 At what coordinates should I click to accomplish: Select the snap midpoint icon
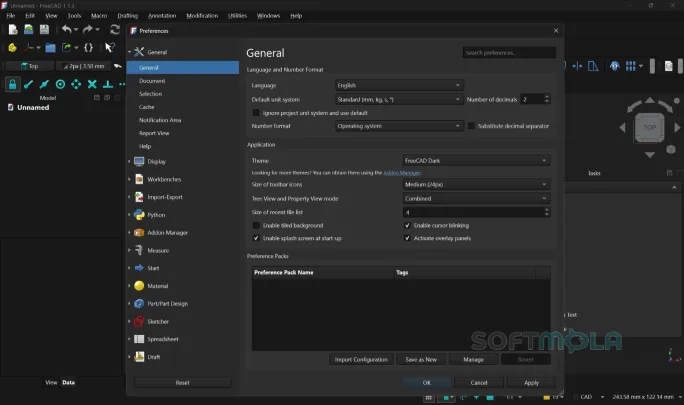tap(44, 84)
